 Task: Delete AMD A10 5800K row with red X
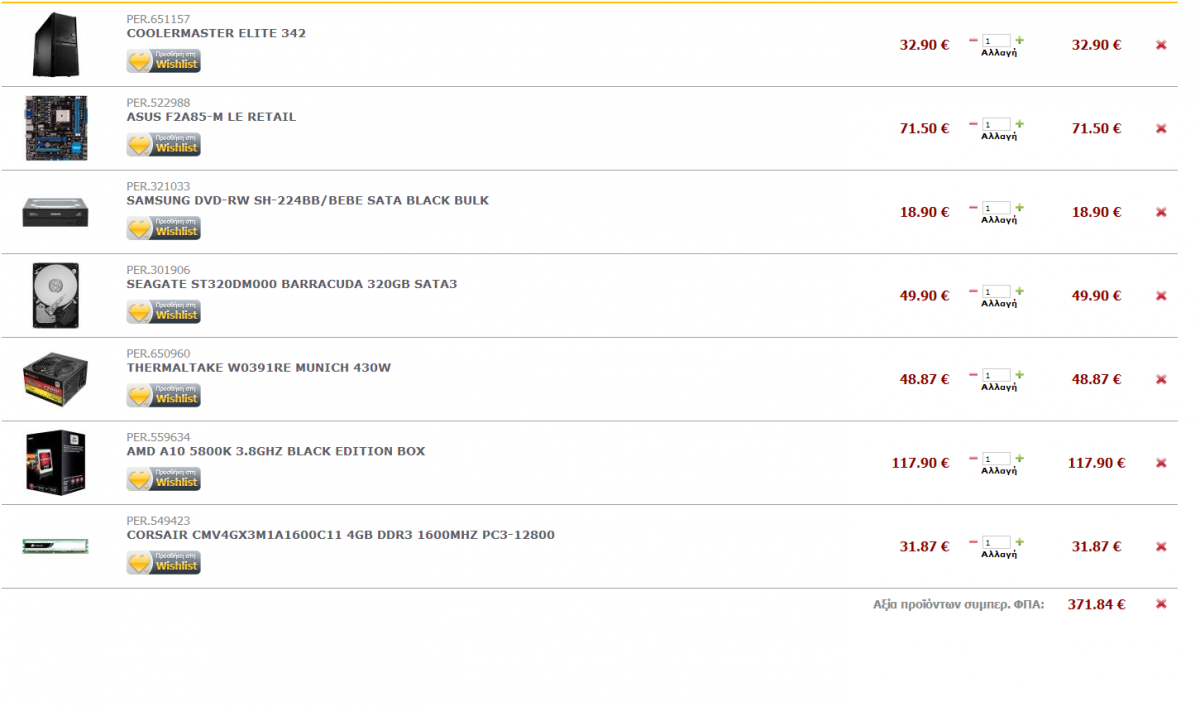pos(1161,463)
